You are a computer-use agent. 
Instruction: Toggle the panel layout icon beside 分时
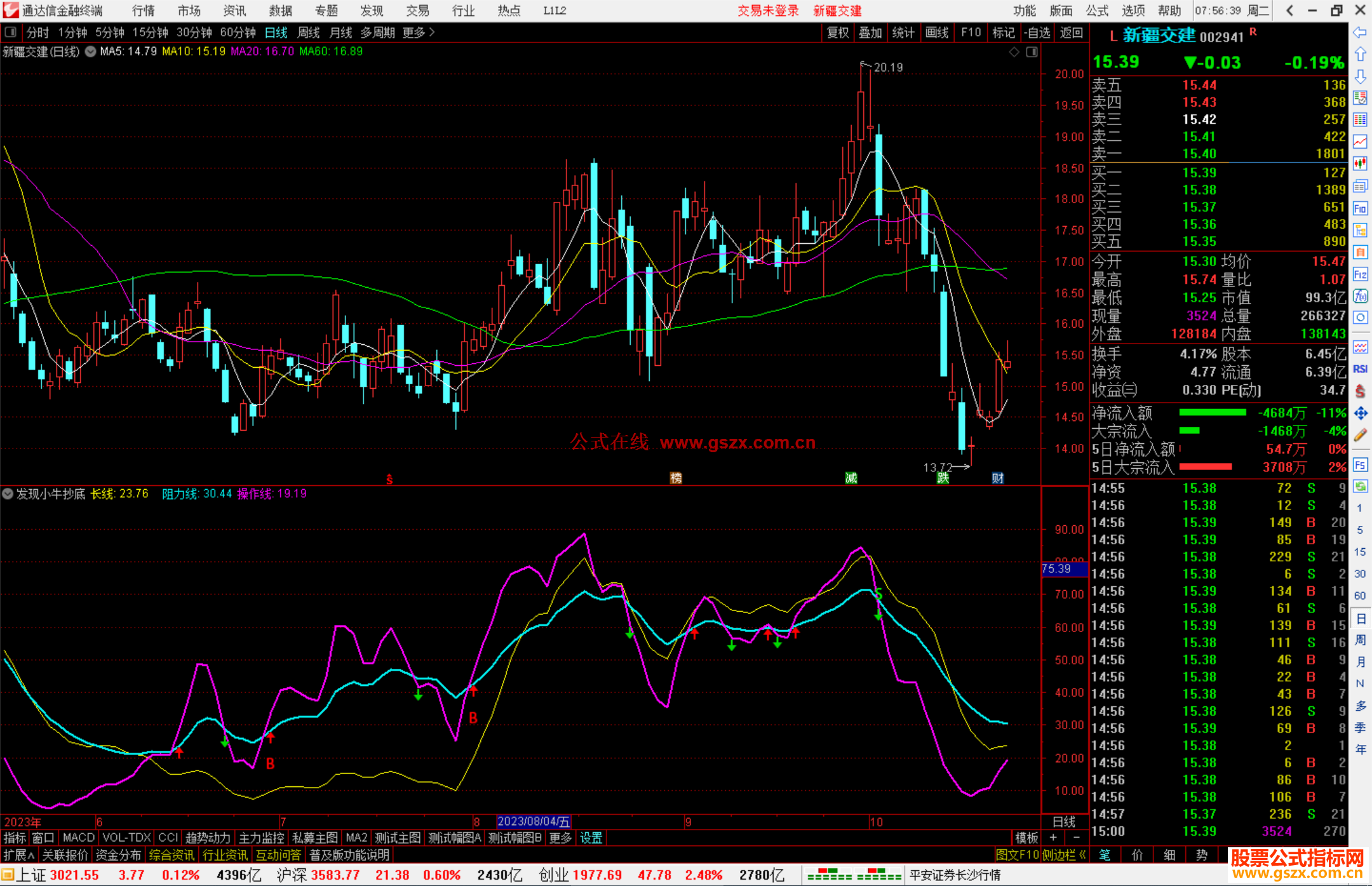click(x=11, y=32)
